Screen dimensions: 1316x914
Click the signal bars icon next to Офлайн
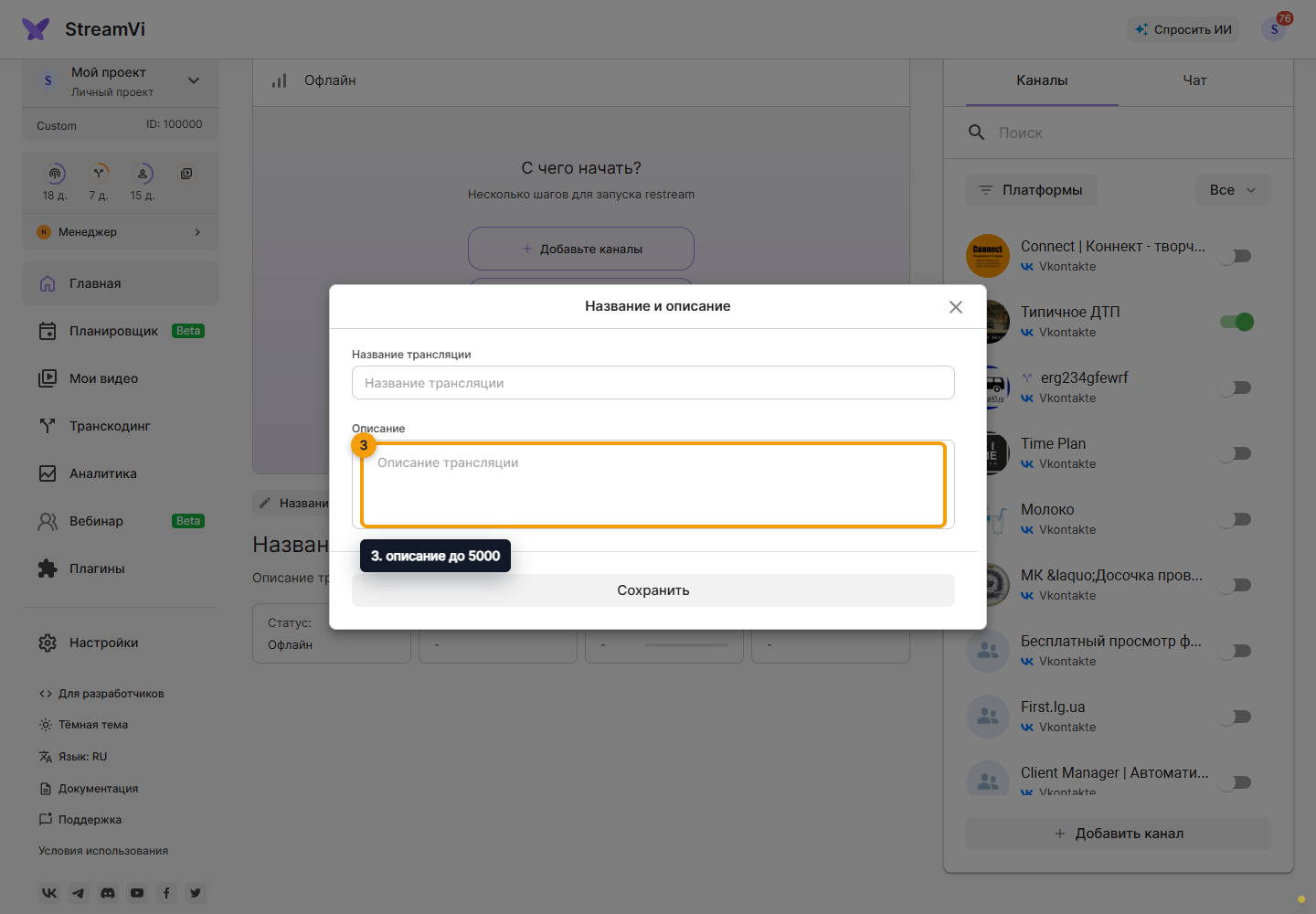click(x=280, y=80)
